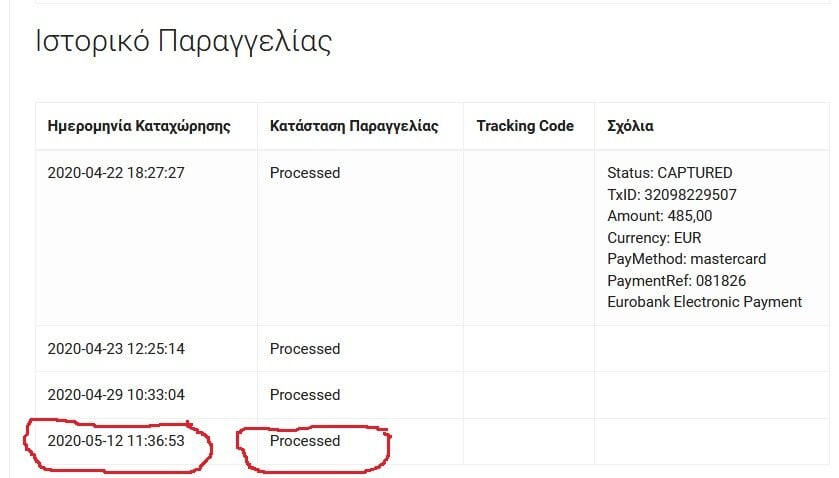
Task: Click the Tracking Code column header
Action: (x=525, y=126)
